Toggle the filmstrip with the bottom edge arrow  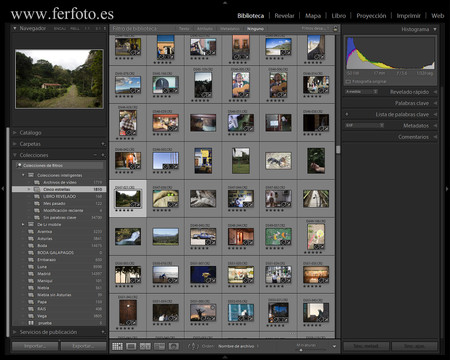(x=225, y=357)
